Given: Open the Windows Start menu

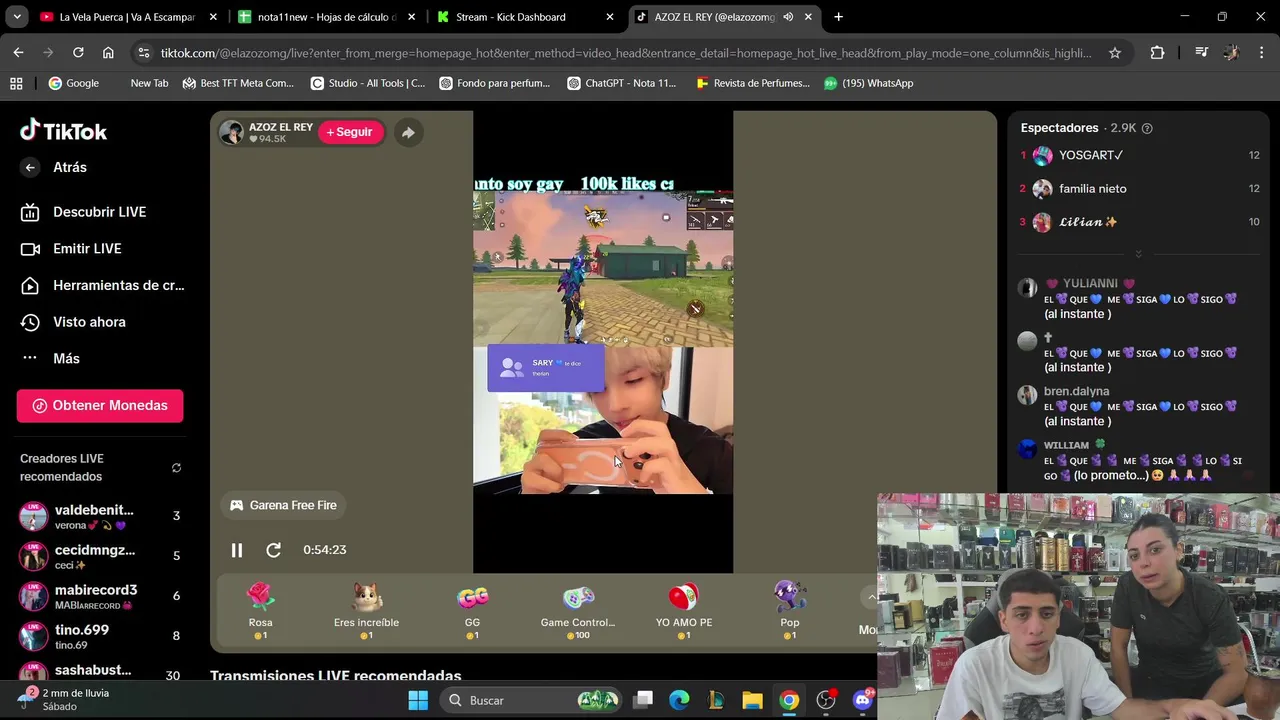Looking at the screenshot, I should point(418,700).
